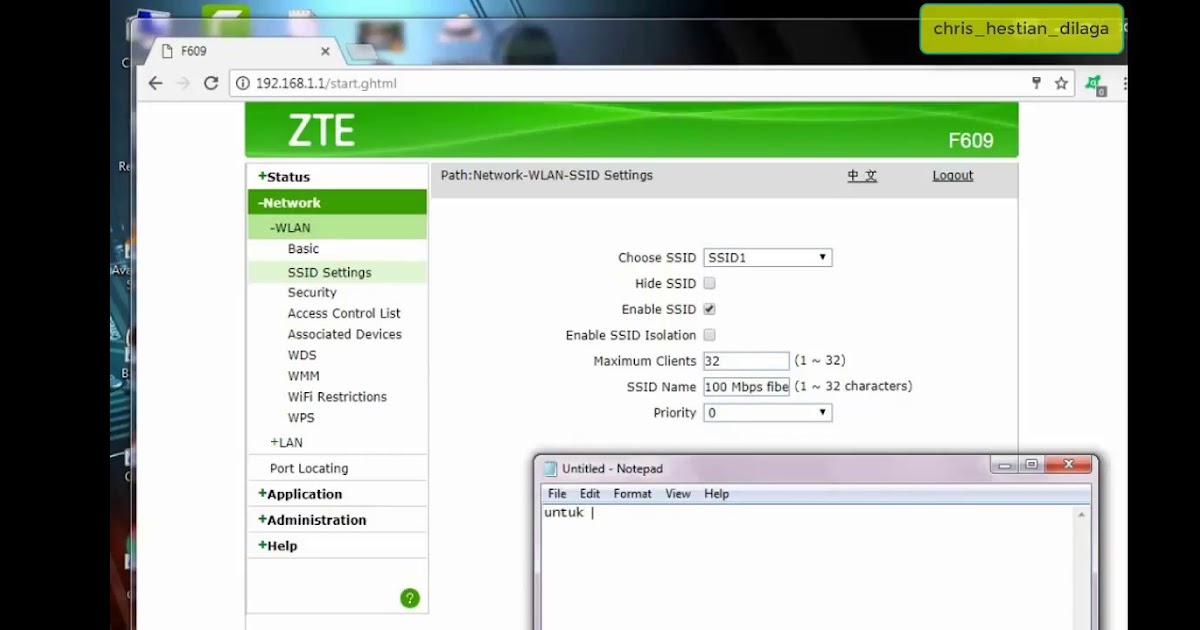Open the Security WLAN page
This screenshot has width=1200, height=630.
pyautogui.click(x=312, y=292)
